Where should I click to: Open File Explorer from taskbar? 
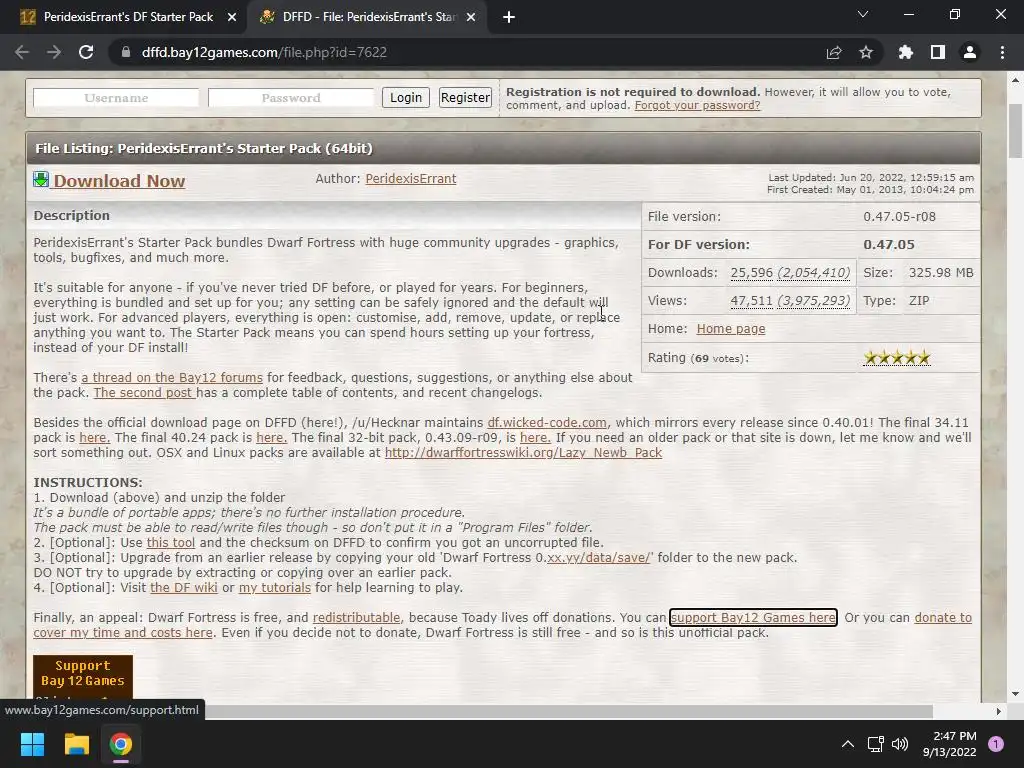pos(76,744)
